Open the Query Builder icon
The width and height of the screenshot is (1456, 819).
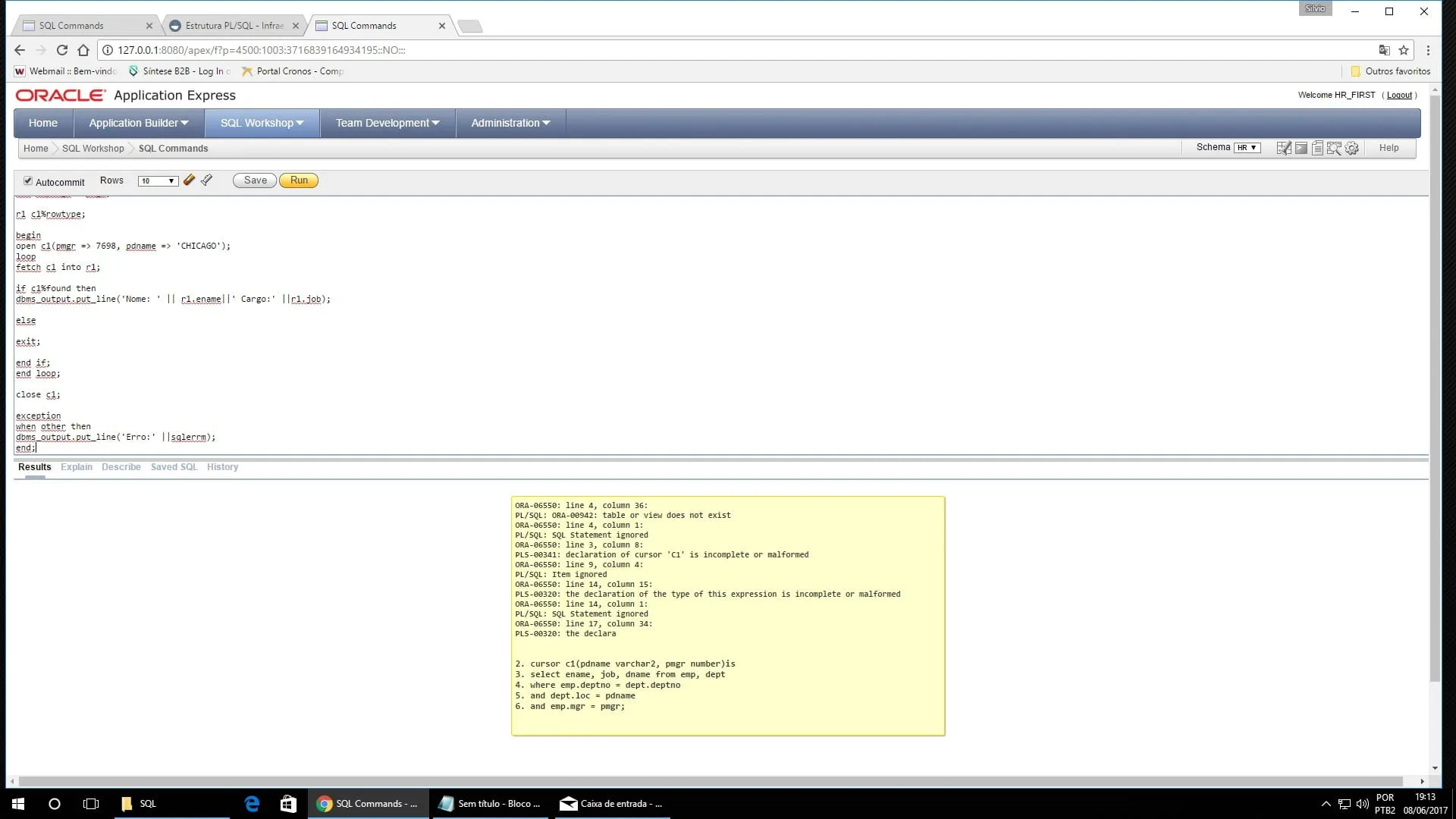point(1334,148)
